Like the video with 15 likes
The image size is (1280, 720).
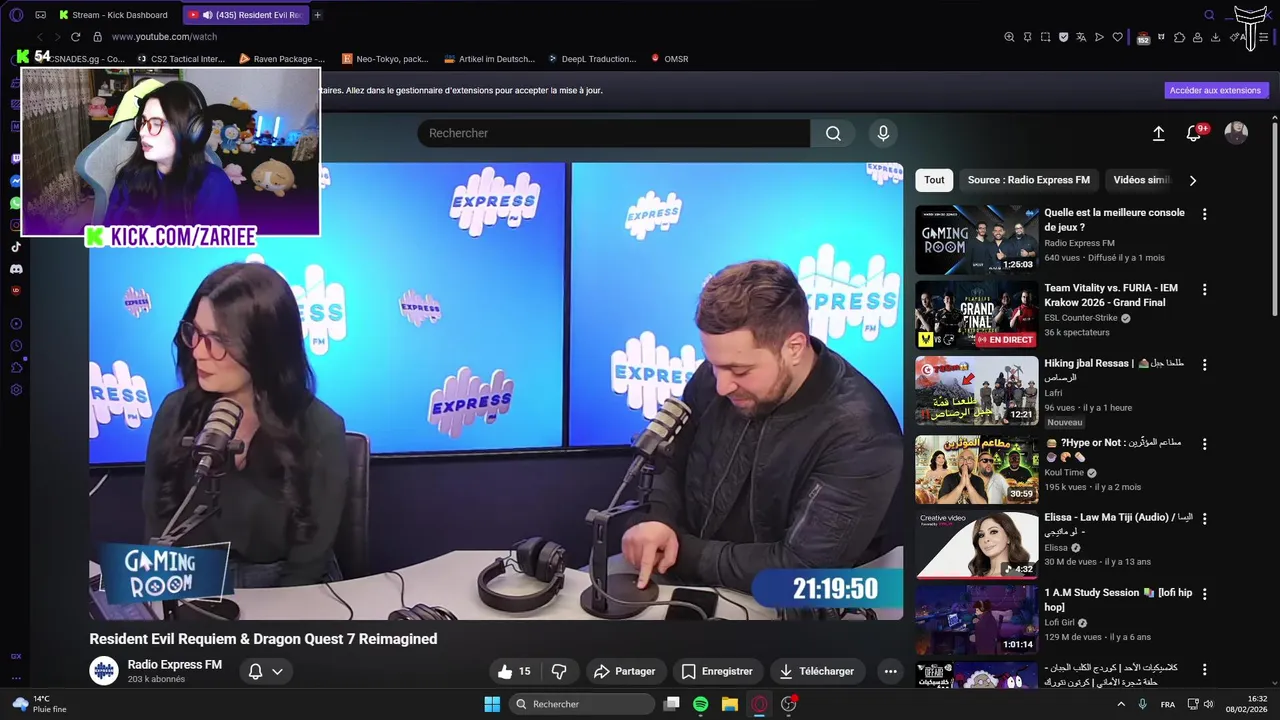tap(515, 671)
